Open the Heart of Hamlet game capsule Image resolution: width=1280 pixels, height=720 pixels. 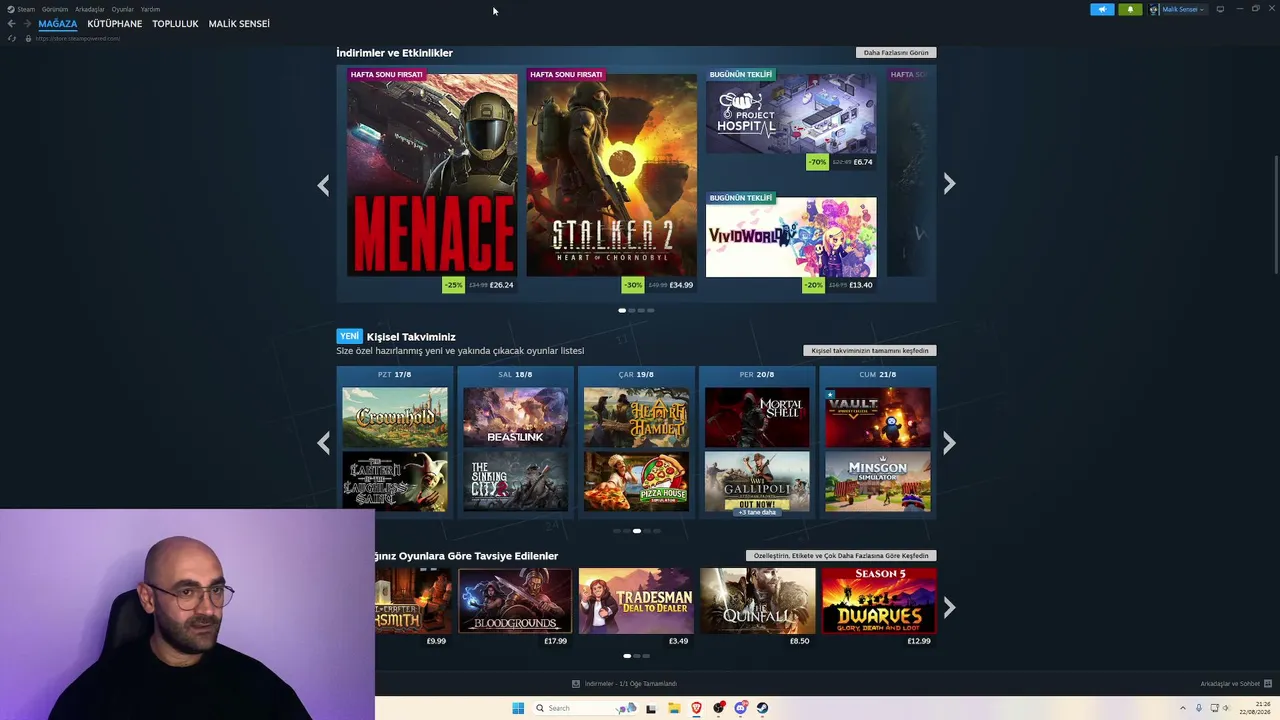636,417
